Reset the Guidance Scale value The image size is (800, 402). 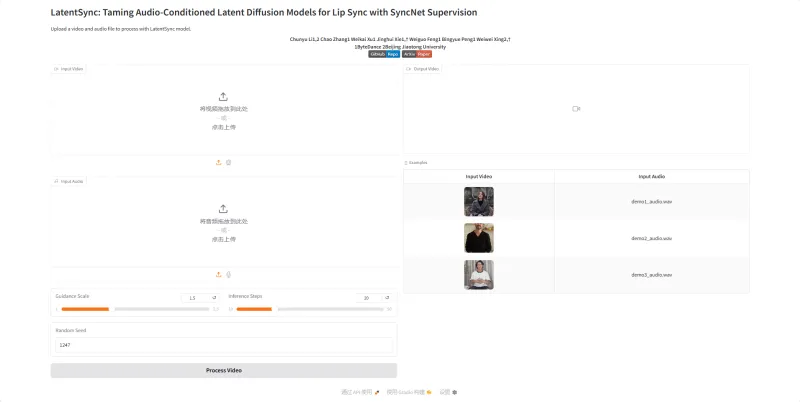(214, 298)
